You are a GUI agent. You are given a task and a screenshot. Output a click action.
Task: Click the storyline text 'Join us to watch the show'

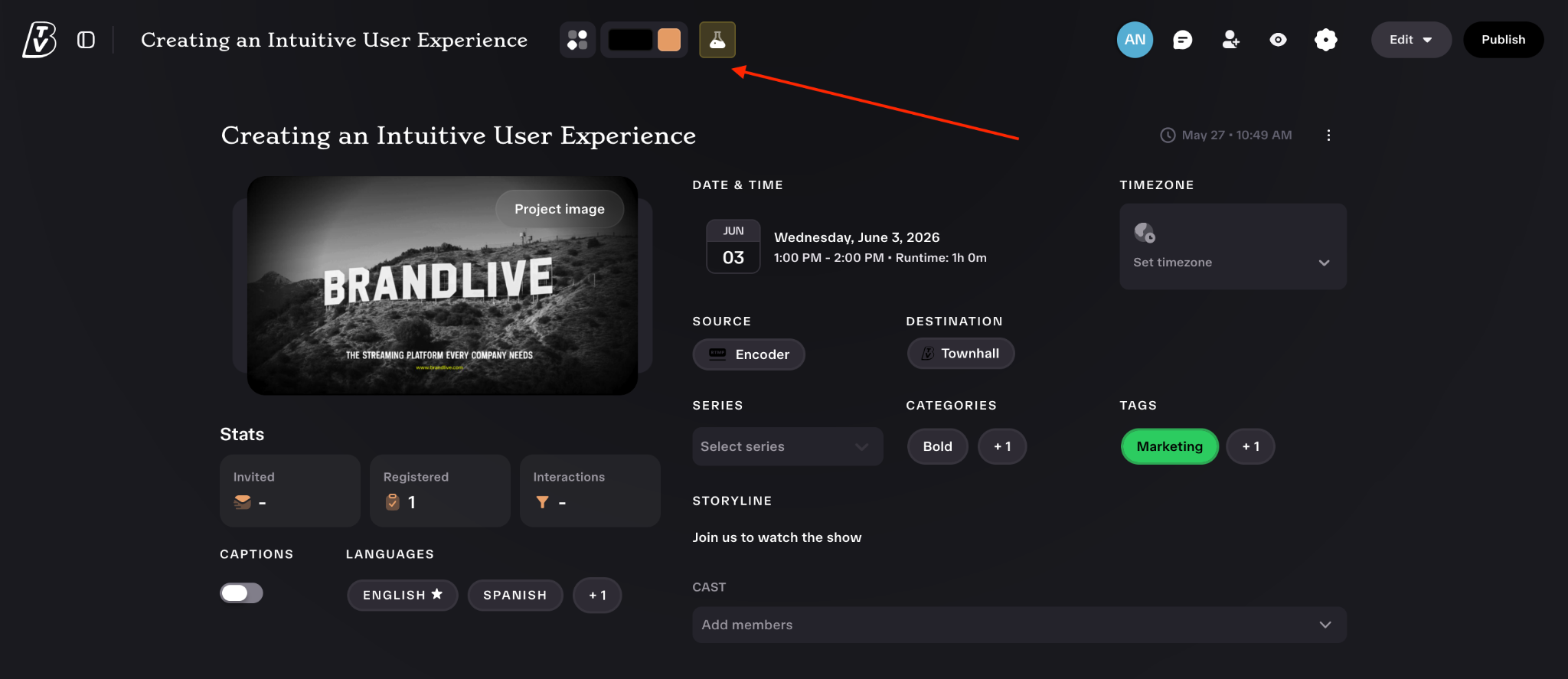tap(777, 537)
